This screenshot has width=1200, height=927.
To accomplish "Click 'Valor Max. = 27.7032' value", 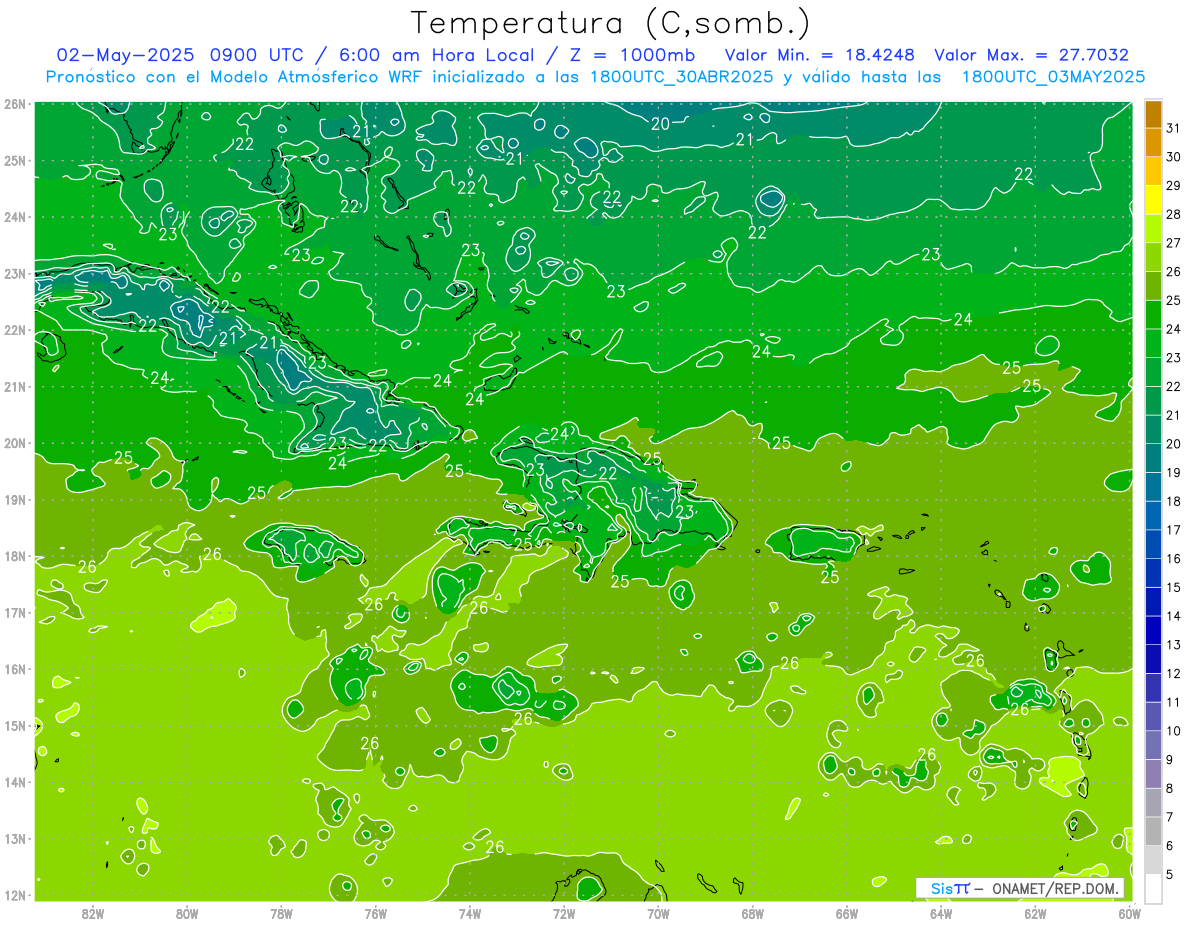I will coord(1031,55).
